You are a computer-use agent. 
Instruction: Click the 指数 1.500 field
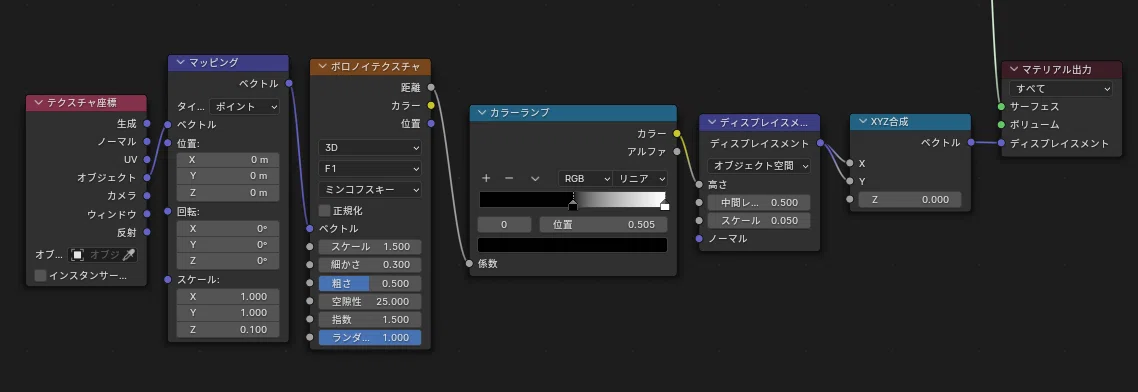[x=370, y=319]
